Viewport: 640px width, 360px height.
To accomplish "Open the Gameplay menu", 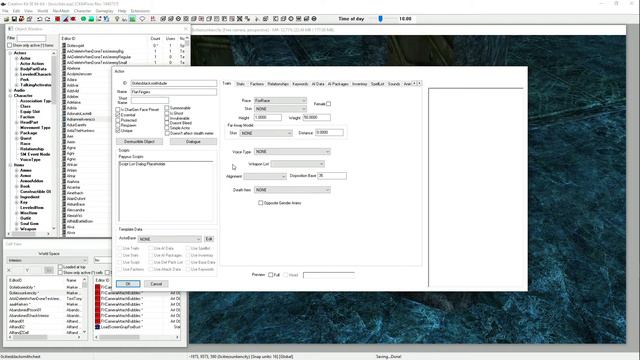I will click(x=104, y=11).
